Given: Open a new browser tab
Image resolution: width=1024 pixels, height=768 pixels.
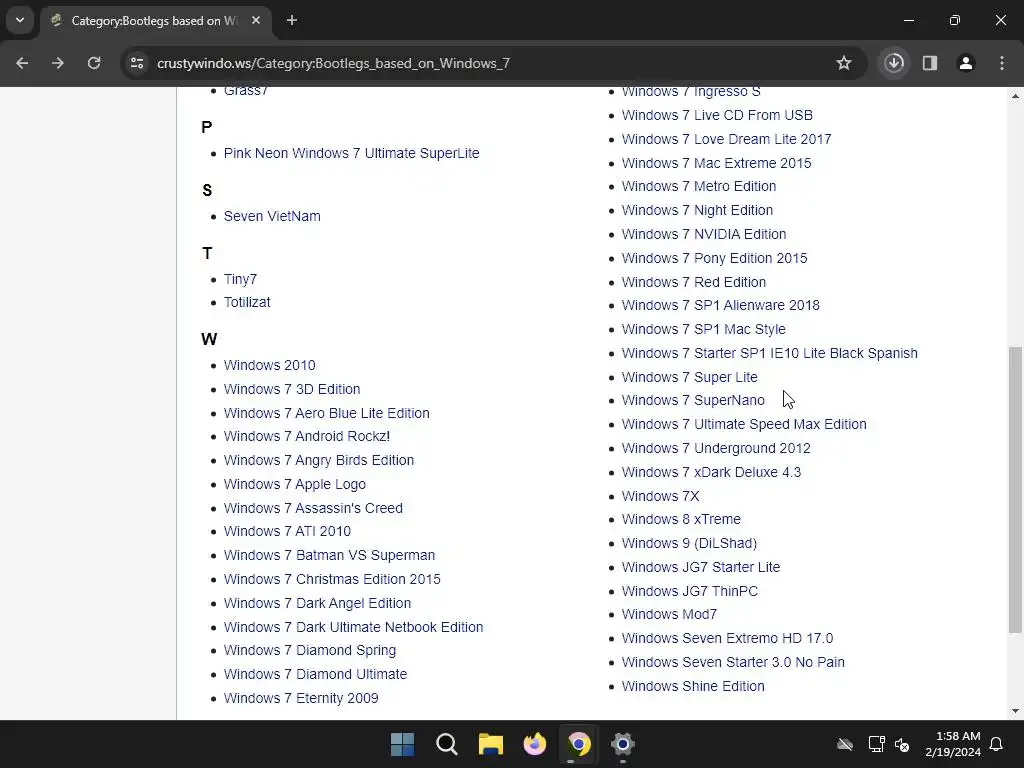Looking at the screenshot, I should [x=292, y=21].
